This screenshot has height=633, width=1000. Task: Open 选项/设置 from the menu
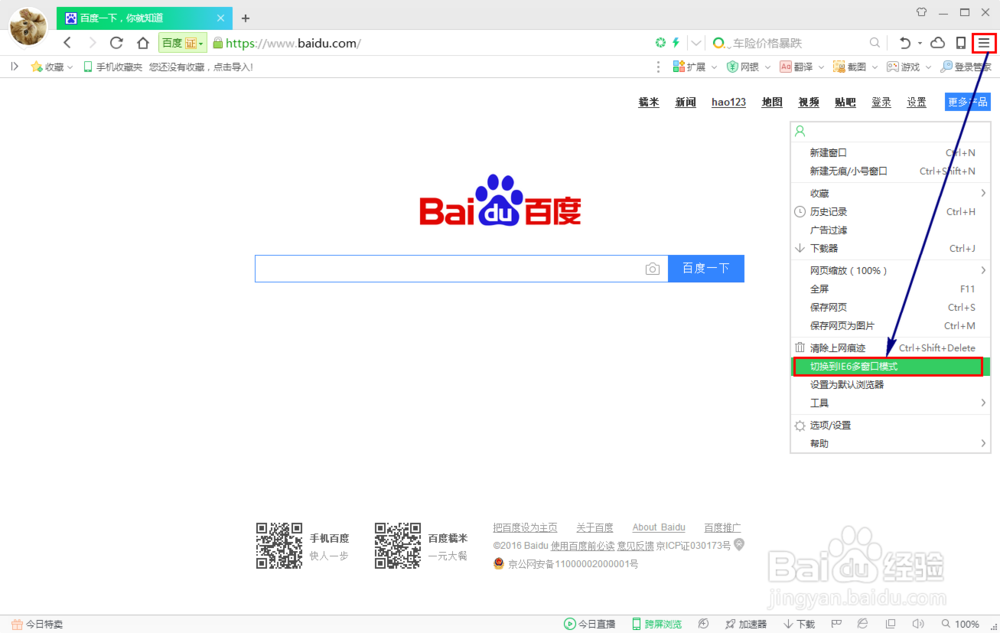[x=890, y=425]
